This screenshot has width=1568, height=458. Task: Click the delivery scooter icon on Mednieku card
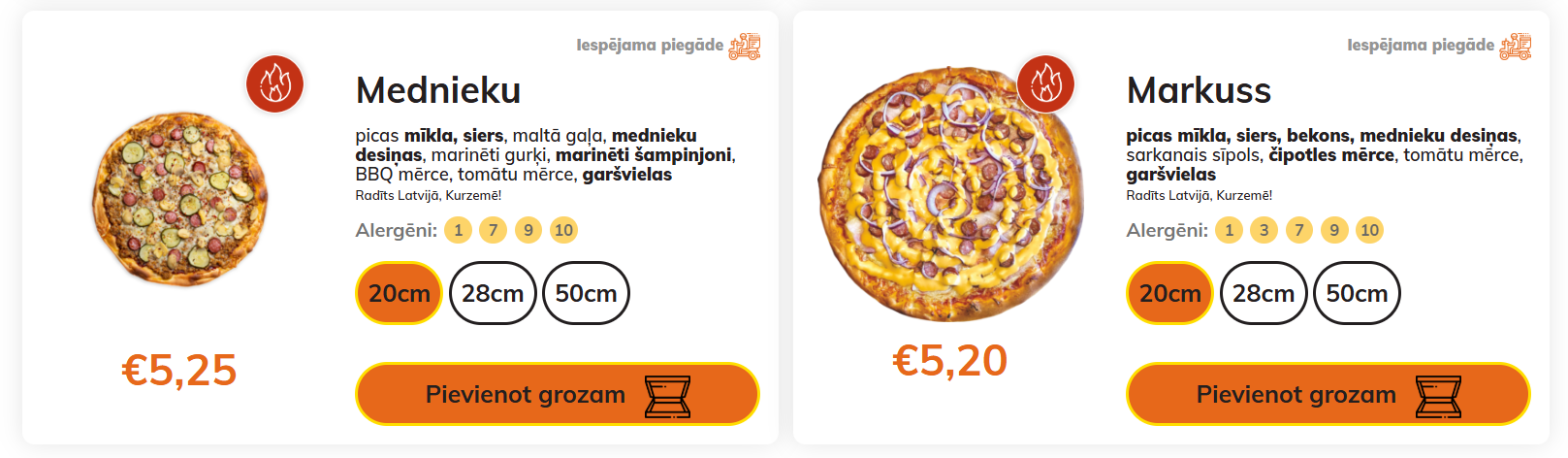tap(745, 46)
